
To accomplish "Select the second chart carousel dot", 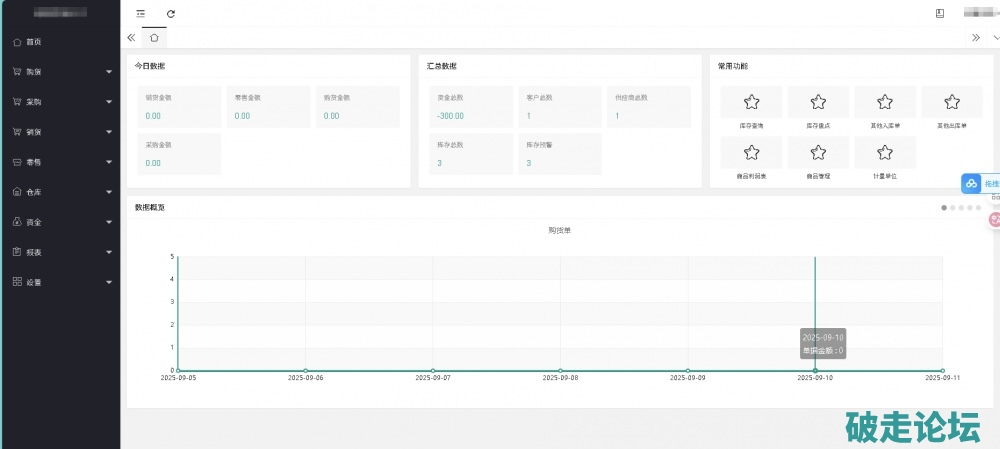I will (951, 207).
